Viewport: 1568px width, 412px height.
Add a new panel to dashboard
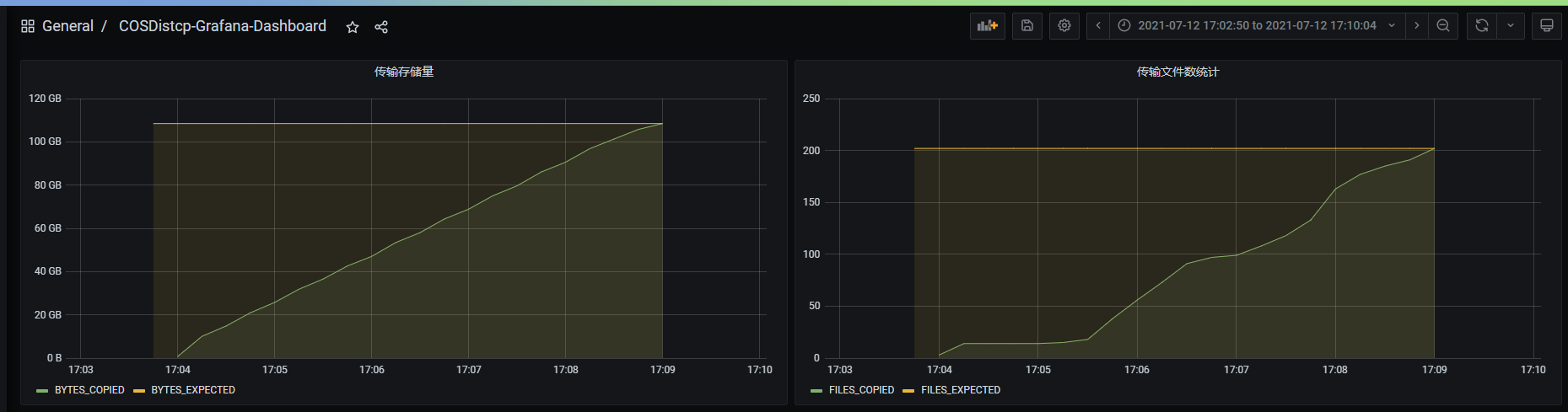(x=987, y=25)
